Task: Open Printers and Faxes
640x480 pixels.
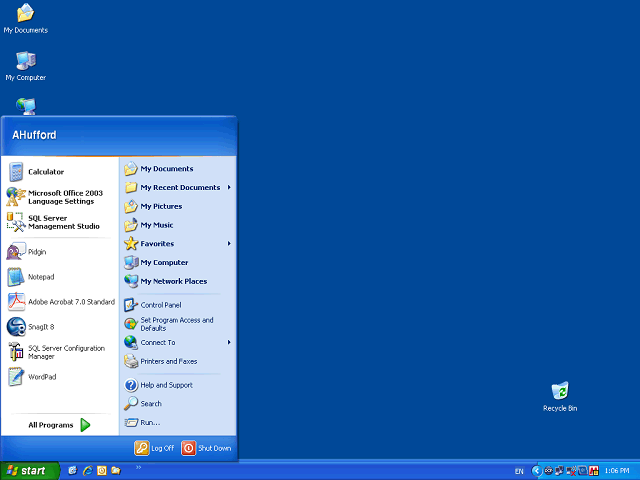Action: pos(178,361)
